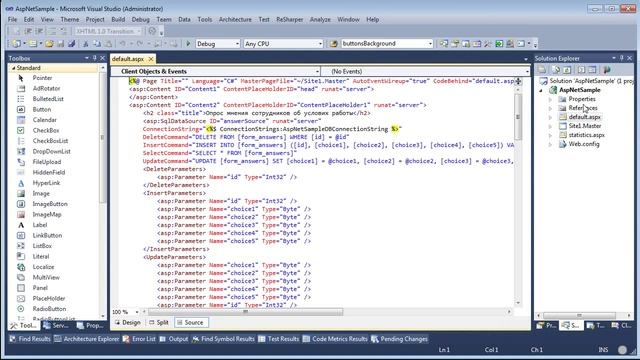Open the Pending Changes panel tab
This screenshot has width=640, height=360.
pos(399,339)
